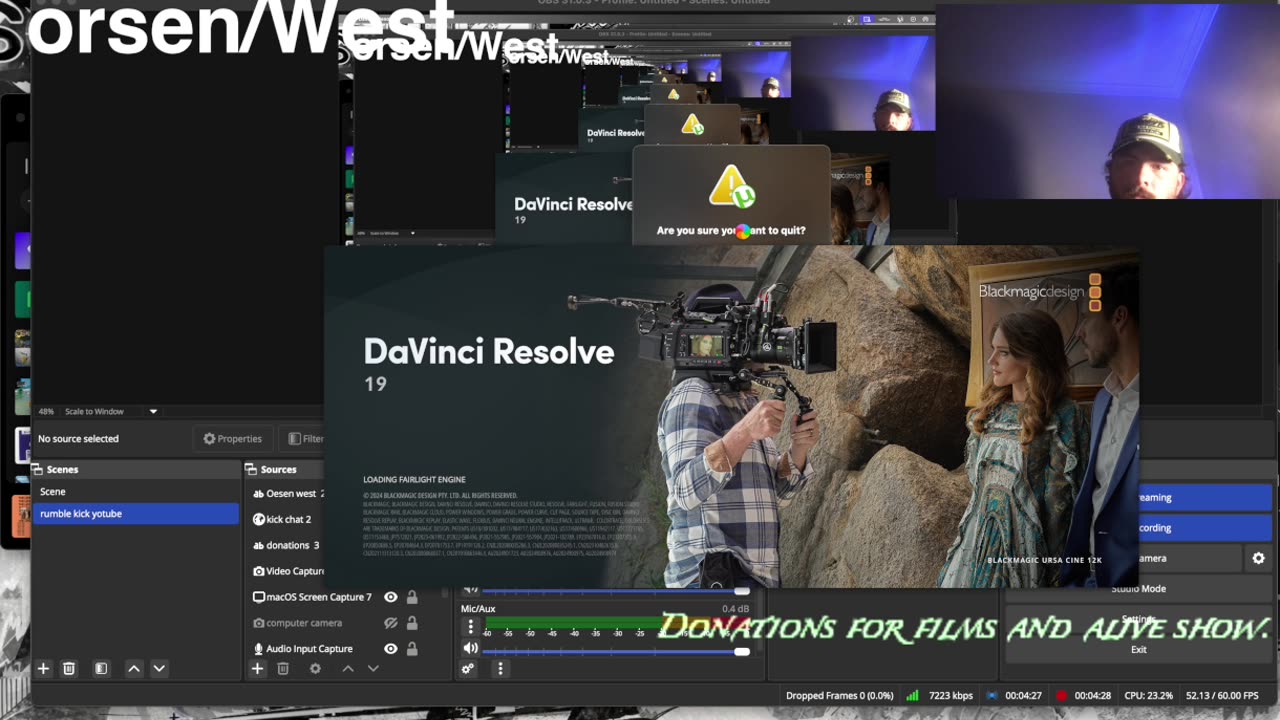Select the rumble kick yotube scene
This screenshot has height=720, width=1280.
click(135, 513)
